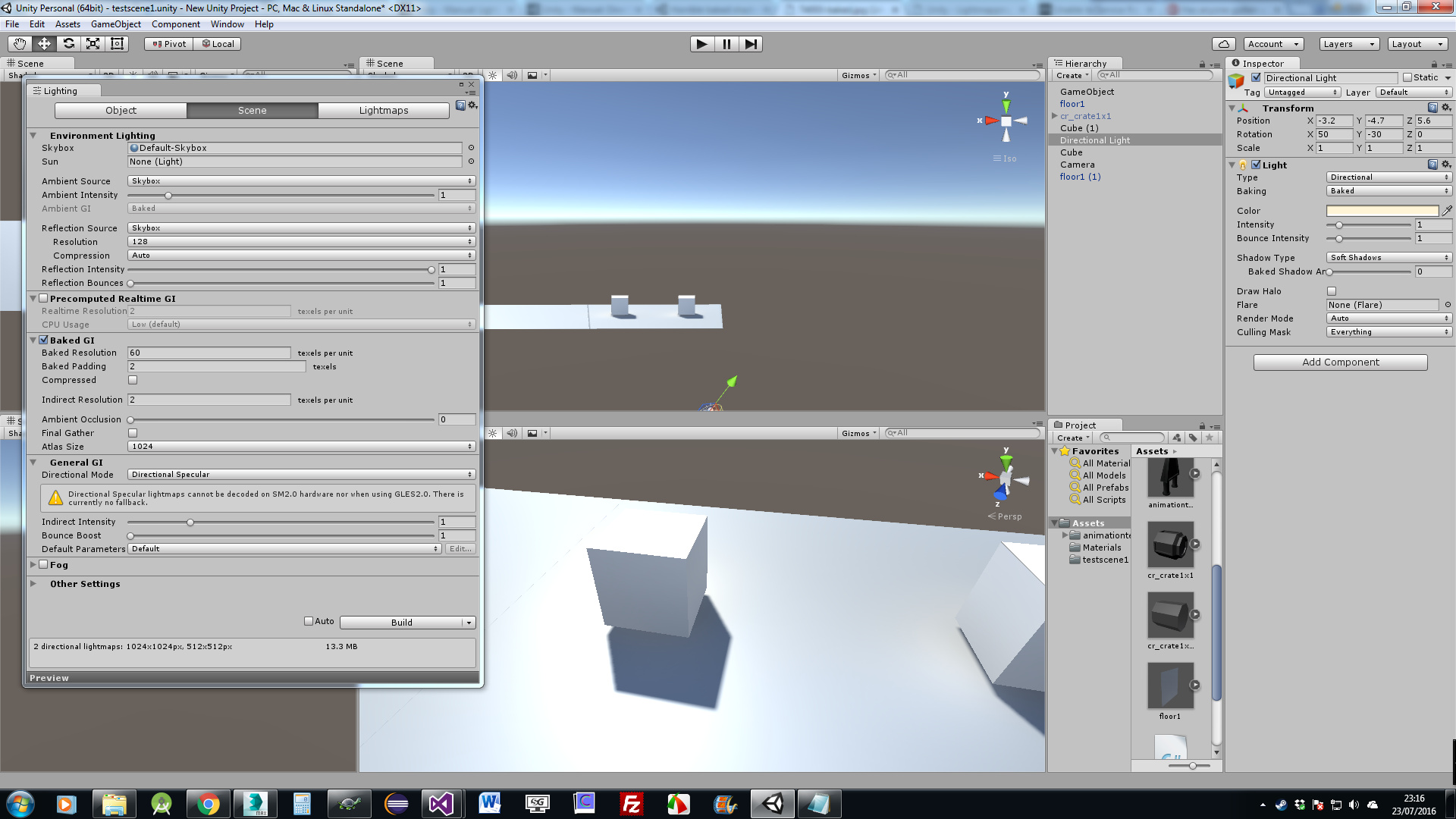Viewport: 1456px width, 819px height.
Task: Select the Hand tool
Action: [x=19, y=44]
